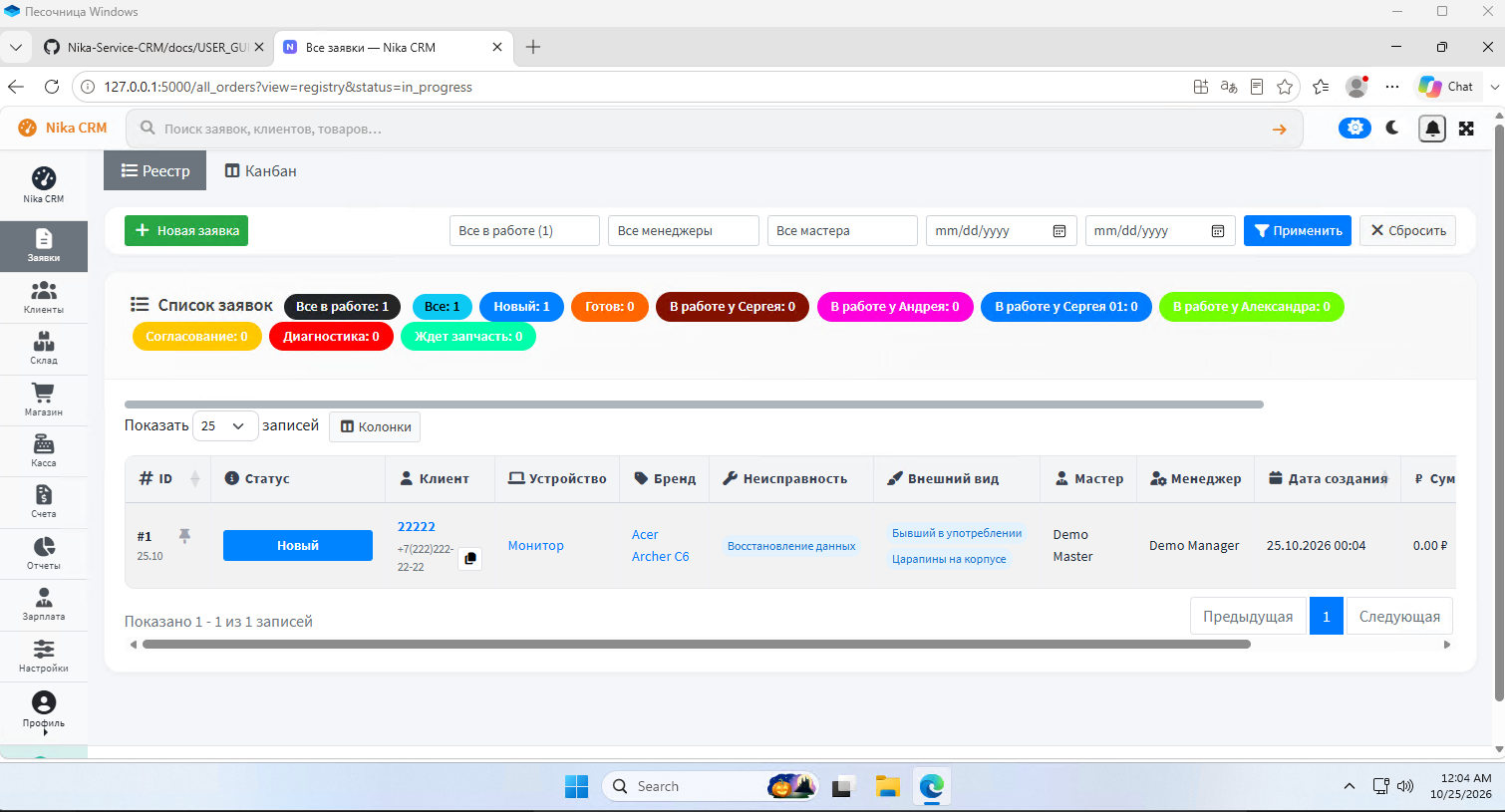Click the pin icon on order #1
Screen dimensions: 1505x812
pyautogui.click(x=184, y=536)
